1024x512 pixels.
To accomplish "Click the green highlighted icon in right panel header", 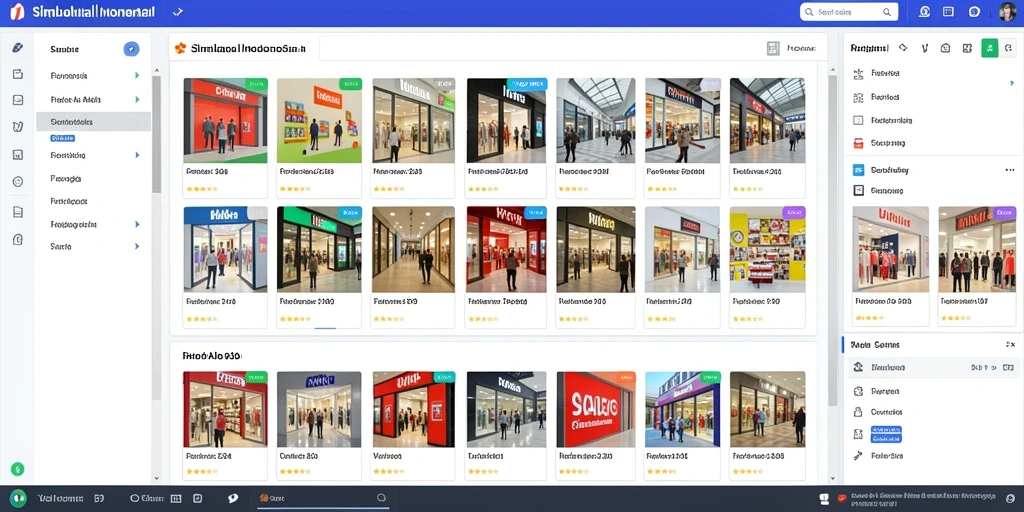I will (x=989, y=48).
